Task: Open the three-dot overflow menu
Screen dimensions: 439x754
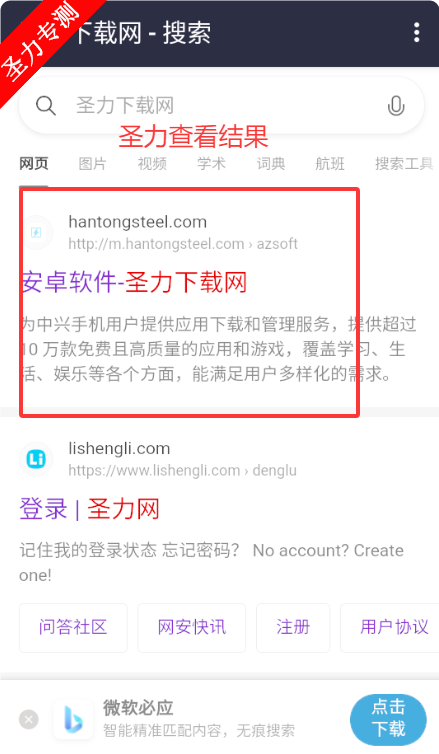Action: 416,33
